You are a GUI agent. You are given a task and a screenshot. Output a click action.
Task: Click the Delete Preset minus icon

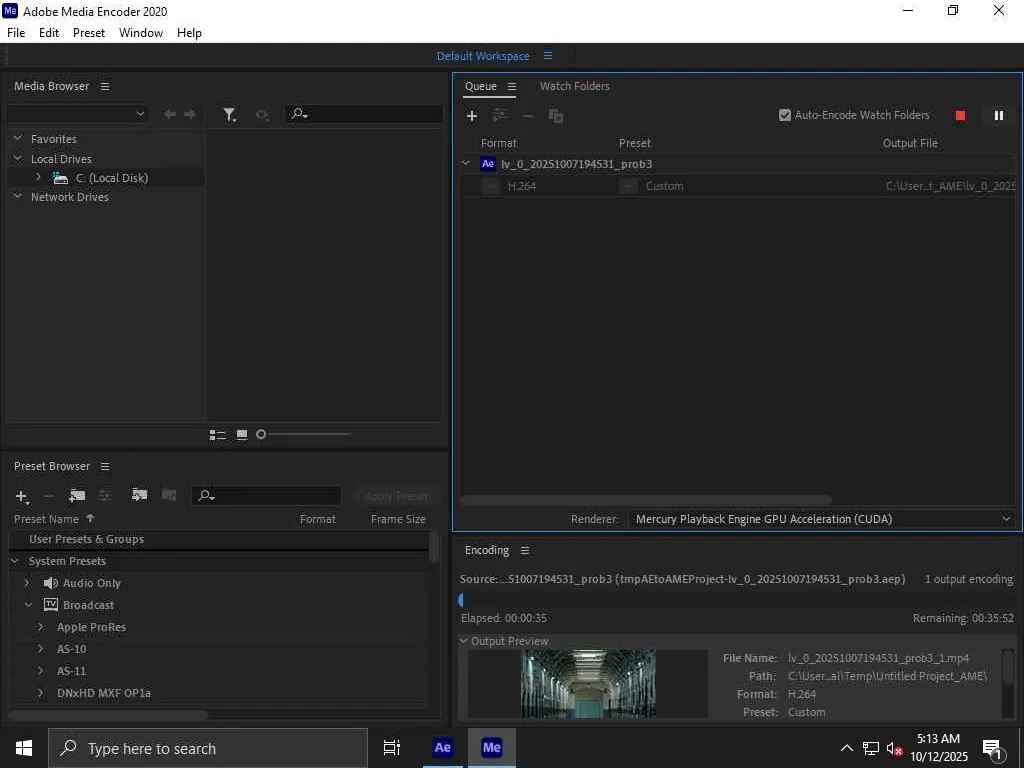(x=48, y=496)
